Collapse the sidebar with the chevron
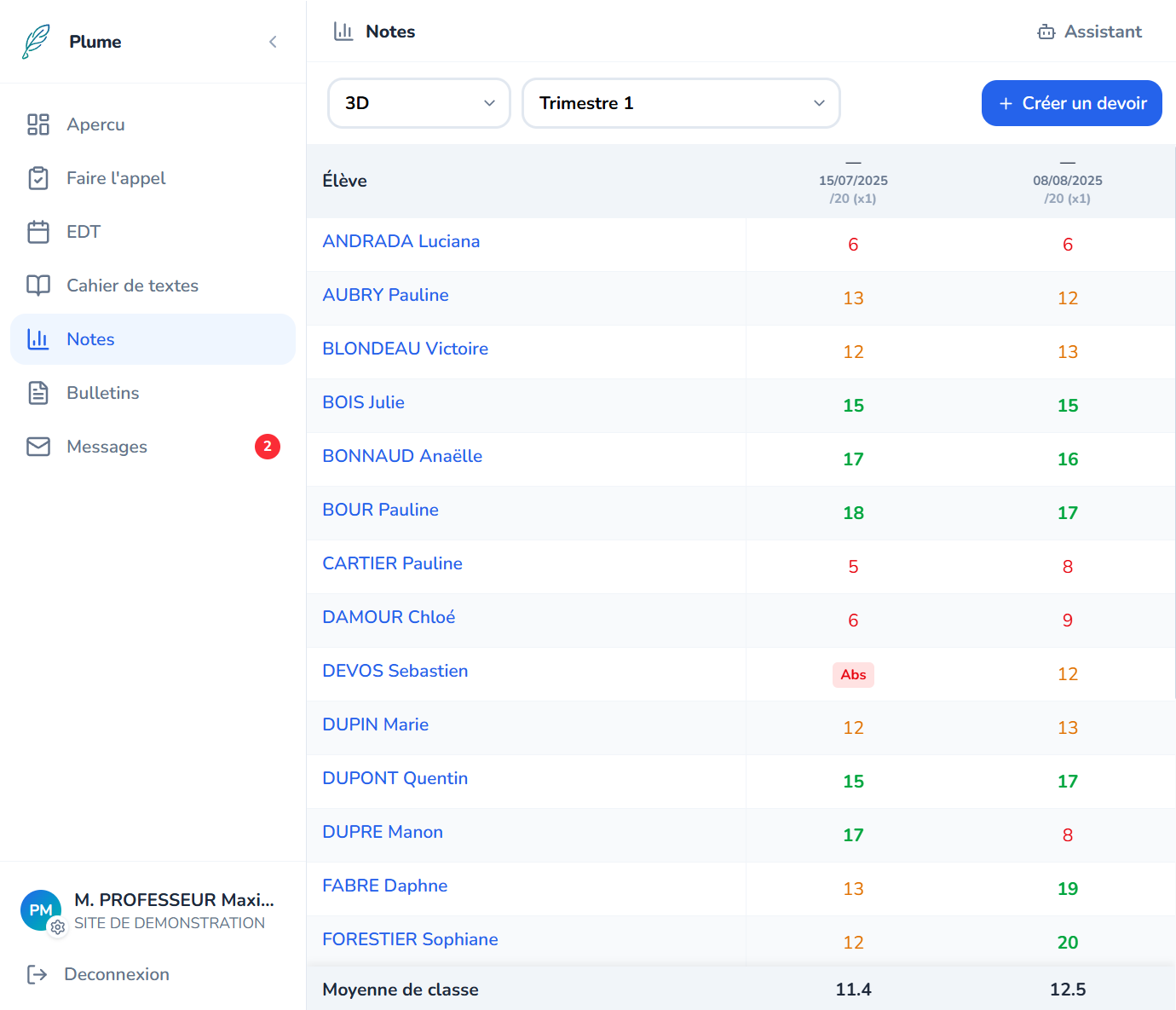The width and height of the screenshot is (1176, 1010). point(273,42)
